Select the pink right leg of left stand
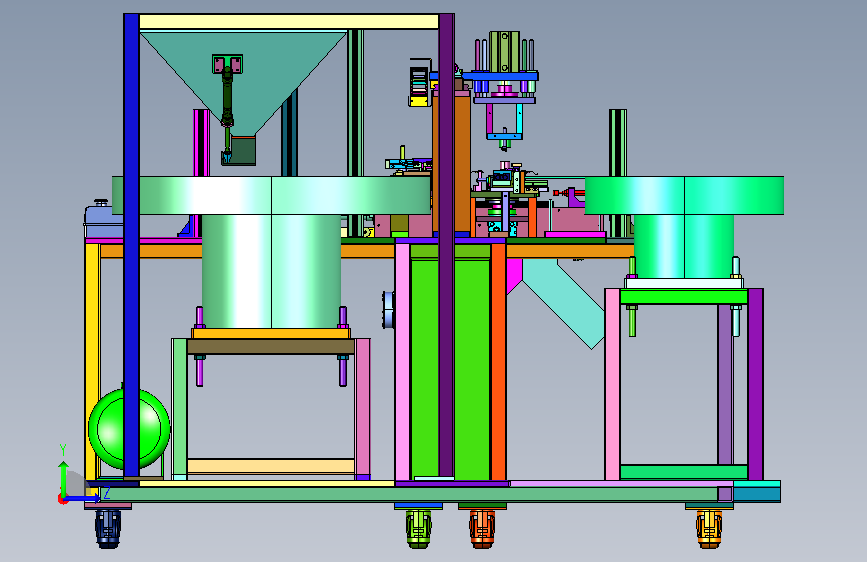 (x=363, y=409)
